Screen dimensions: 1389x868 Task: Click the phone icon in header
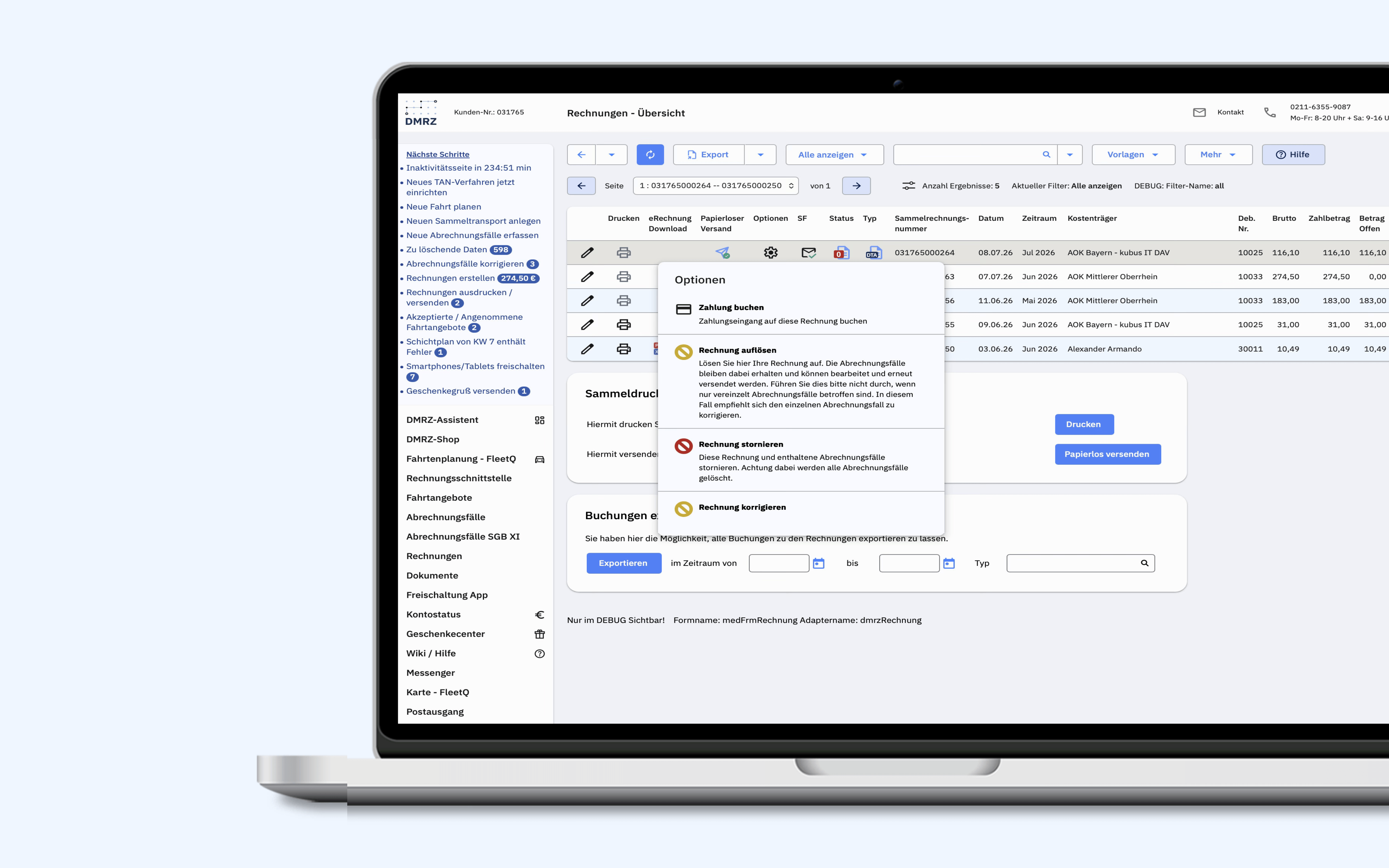[1270, 113]
